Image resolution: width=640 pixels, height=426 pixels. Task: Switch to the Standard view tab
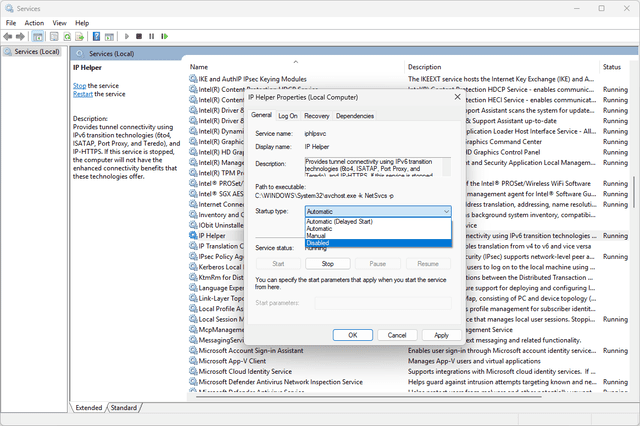(x=124, y=408)
